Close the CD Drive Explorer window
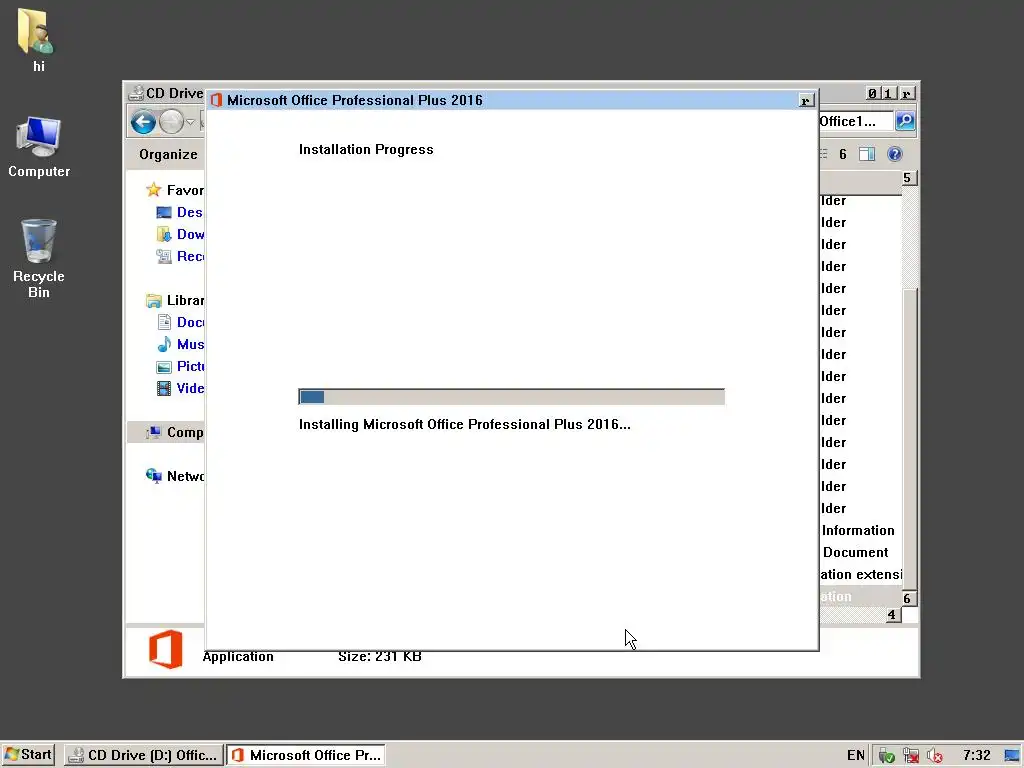Viewport: 1024px width, 768px height. (906, 93)
